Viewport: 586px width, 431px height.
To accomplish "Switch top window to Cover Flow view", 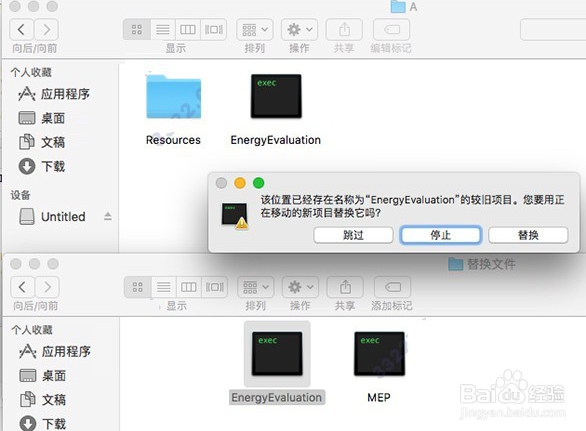I will click(x=214, y=30).
